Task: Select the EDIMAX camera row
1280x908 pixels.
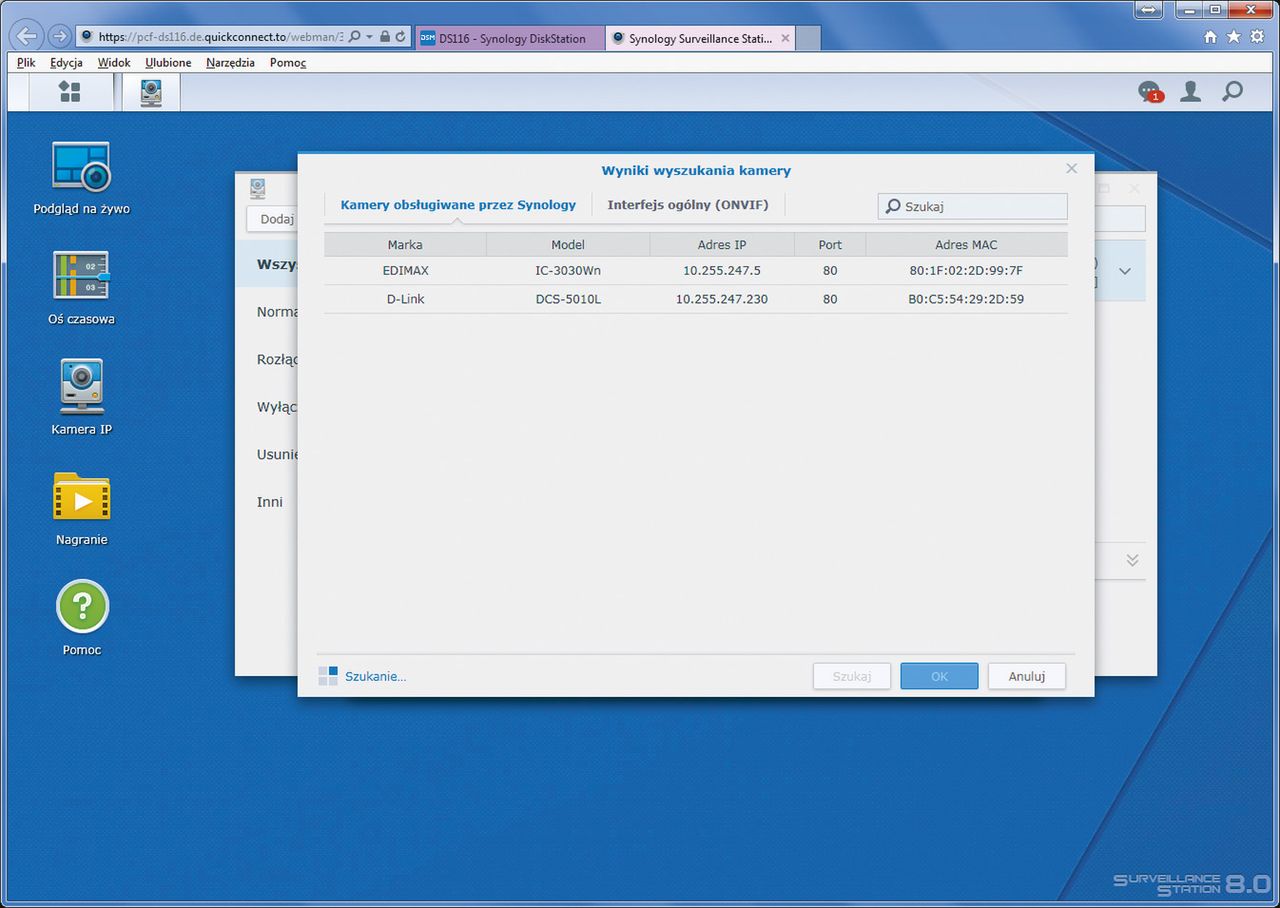Action: click(696, 270)
